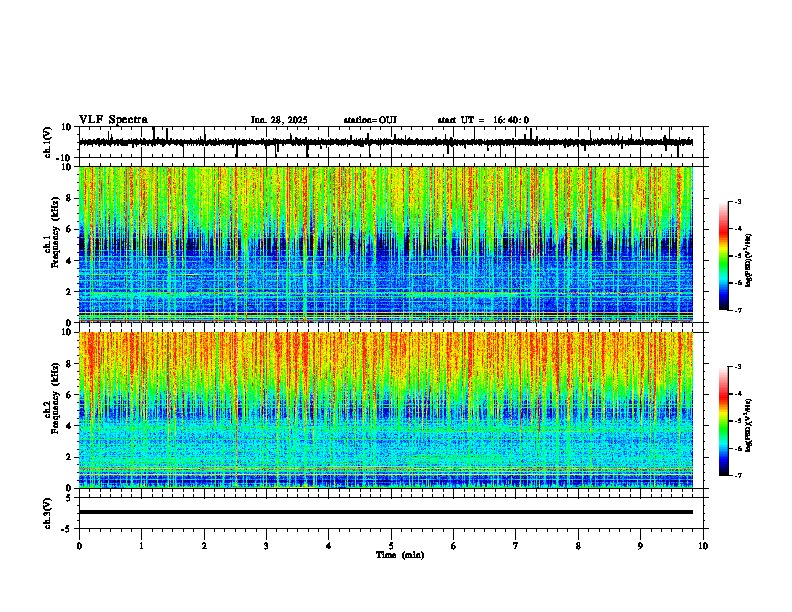Click the ch.1 spectrogram image
The width and height of the screenshot is (792, 612).
click(386, 244)
